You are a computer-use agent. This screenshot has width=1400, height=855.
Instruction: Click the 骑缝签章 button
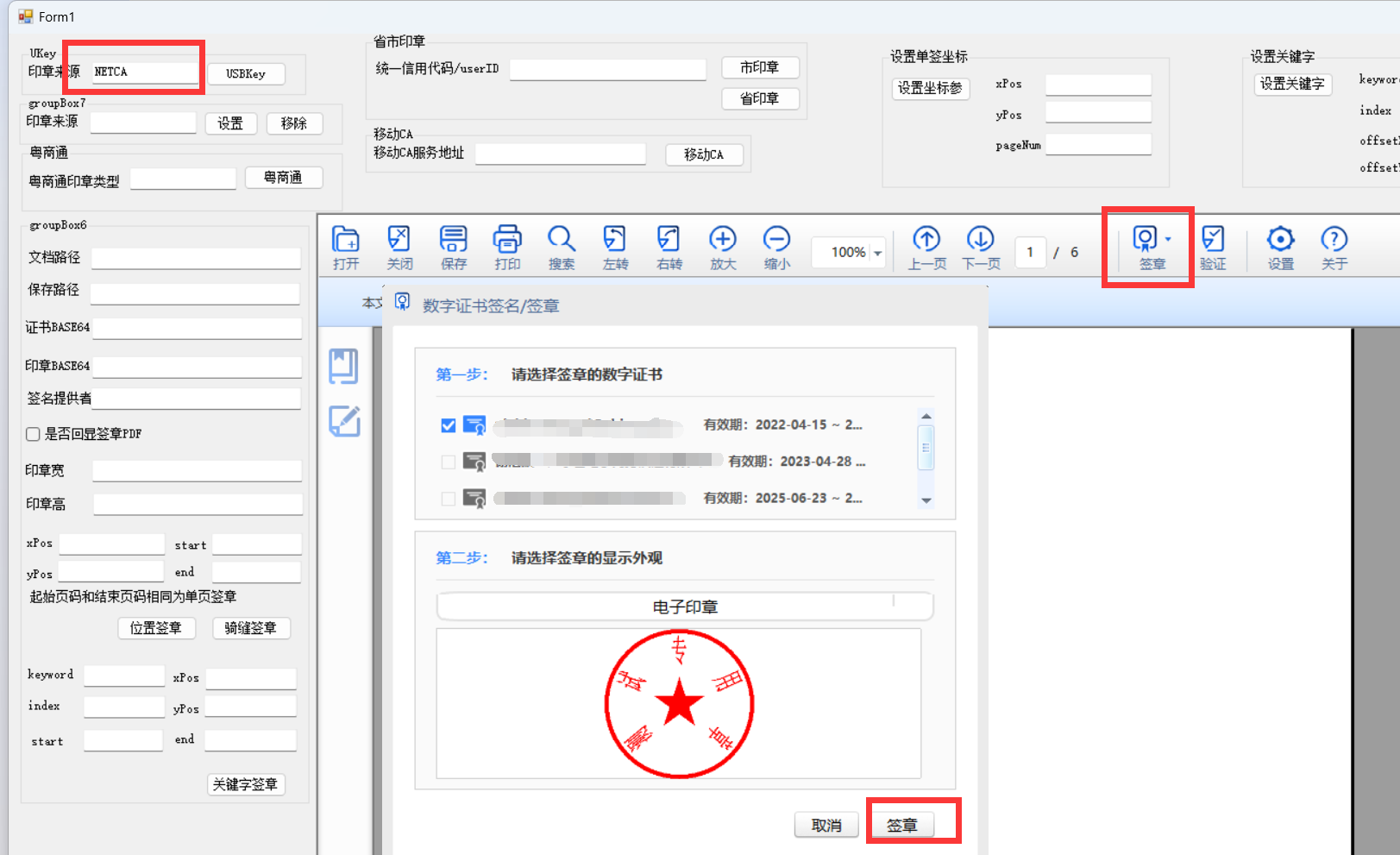point(251,628)
